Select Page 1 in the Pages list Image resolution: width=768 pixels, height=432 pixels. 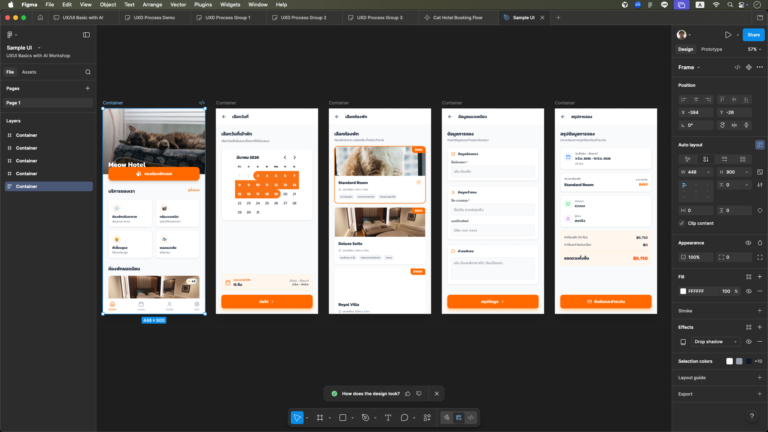click(14, 103)
